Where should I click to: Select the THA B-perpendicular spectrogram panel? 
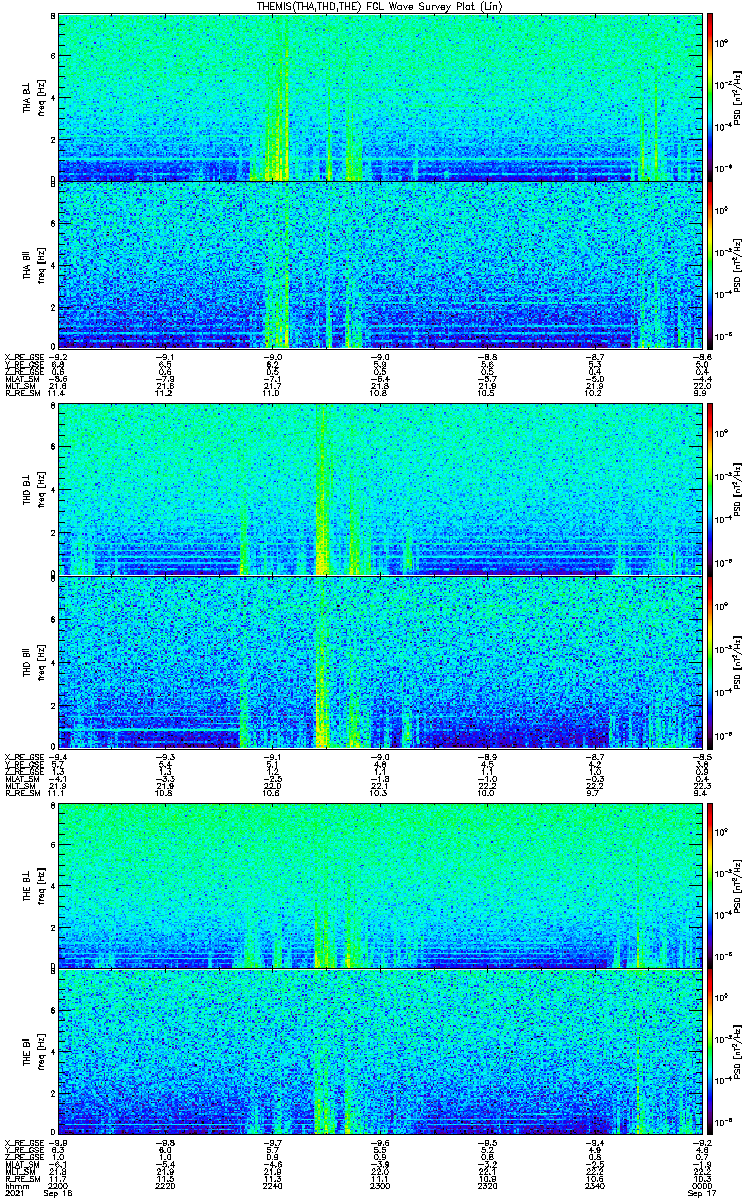[x=380, y=97]
